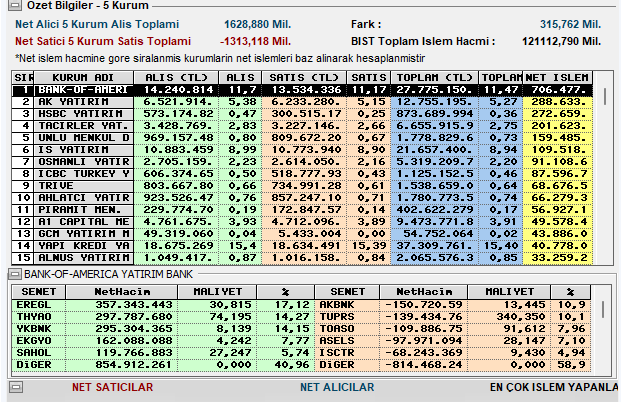Click toplam value 37.309.761. for YAPI KREDI
The height and width of the screenshot is (402, 621).
pyautogui.click(x=434, y=246)
